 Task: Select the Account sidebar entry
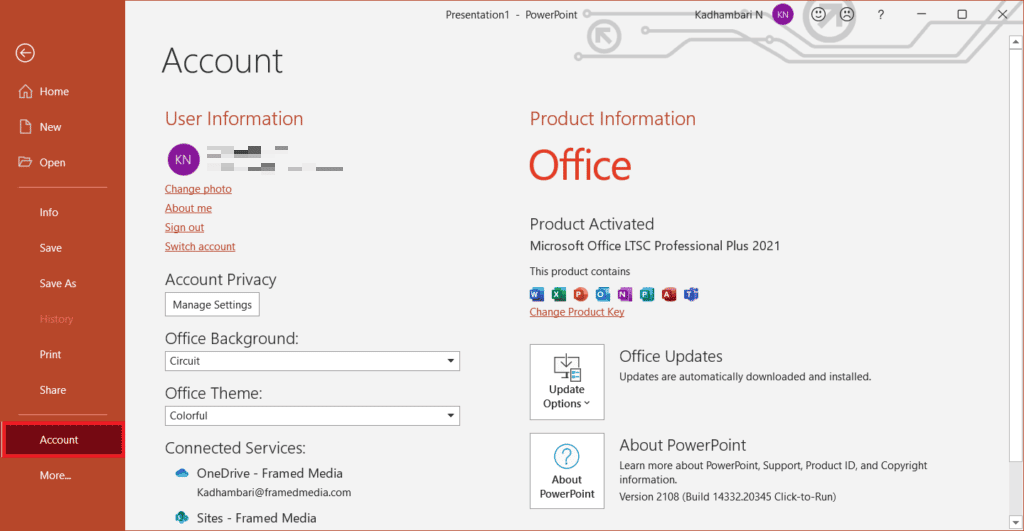coord(63,440)
